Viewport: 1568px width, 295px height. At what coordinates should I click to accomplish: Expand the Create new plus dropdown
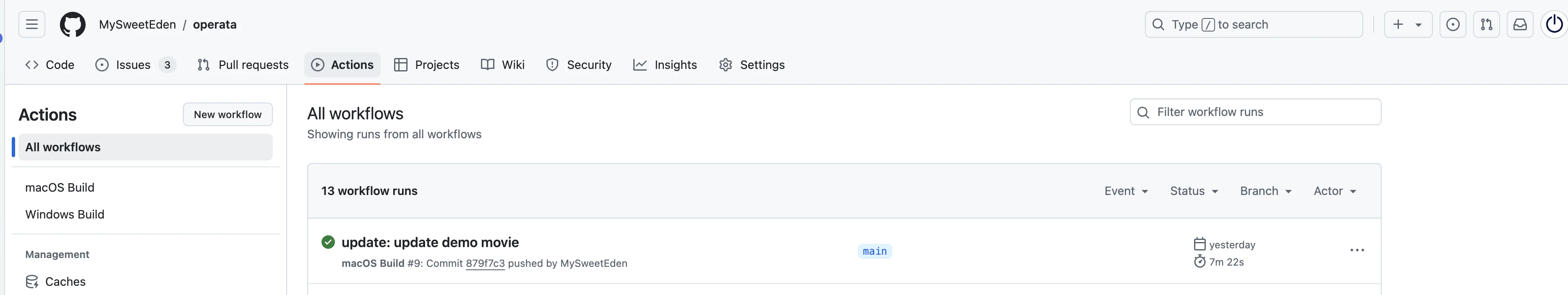click(1407, 24)
